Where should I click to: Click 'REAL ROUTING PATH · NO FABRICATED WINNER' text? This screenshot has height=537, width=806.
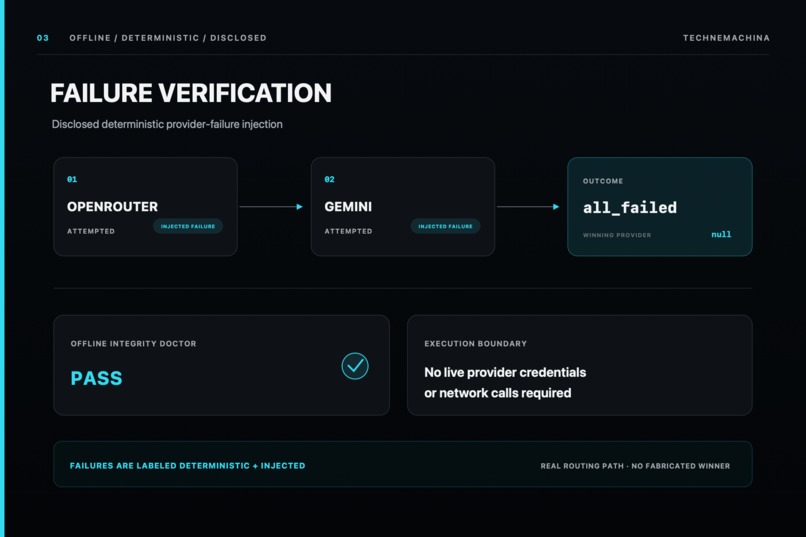pos(635,466)
